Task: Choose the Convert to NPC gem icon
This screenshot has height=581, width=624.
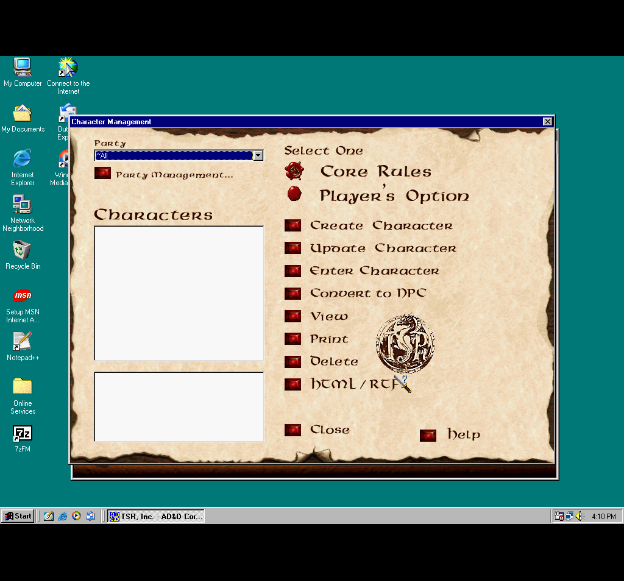Action: coord(292,294)
